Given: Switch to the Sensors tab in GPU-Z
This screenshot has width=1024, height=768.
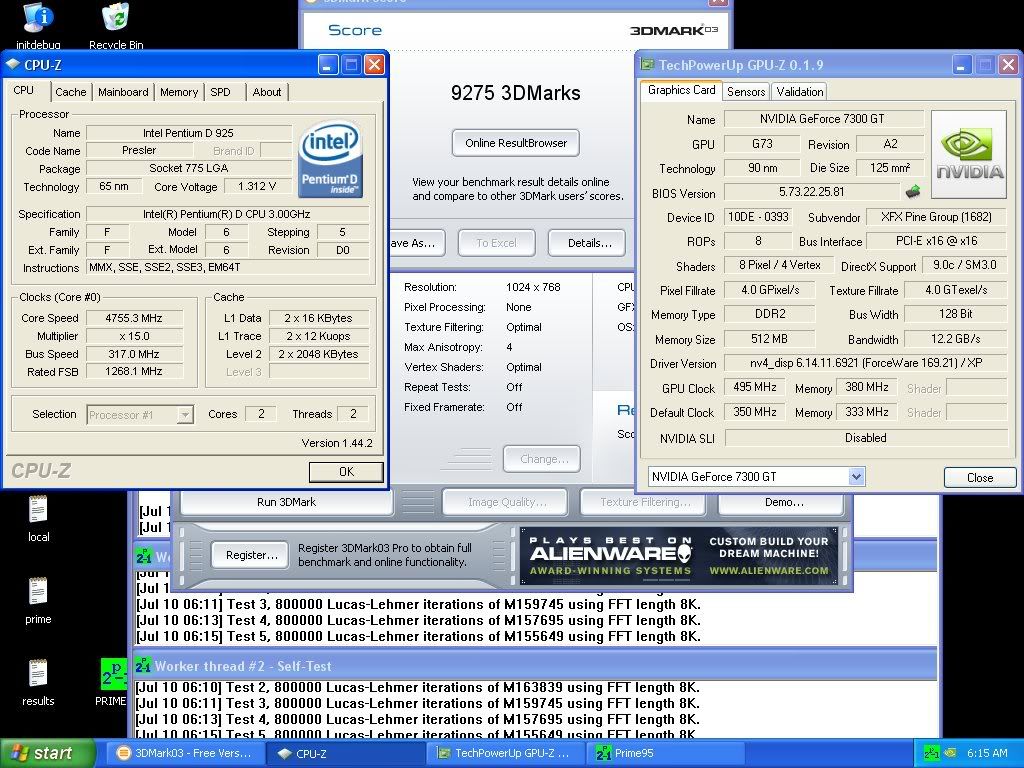Looking at the screenshot, I should click(746, 92).
